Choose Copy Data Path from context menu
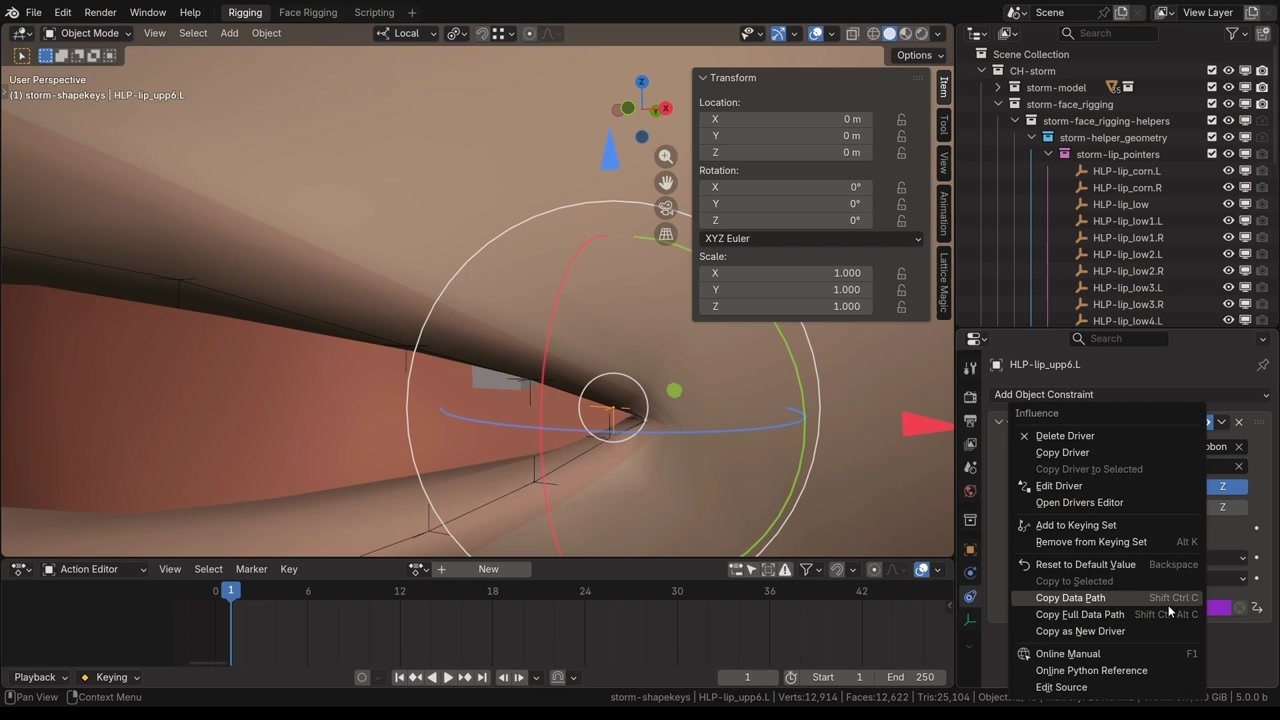The image size is (1280, 720). tap(1070, 598)
